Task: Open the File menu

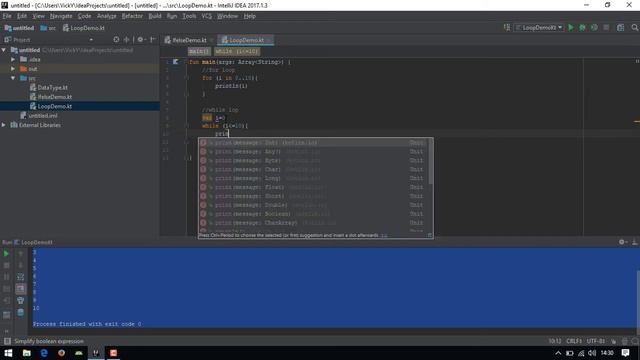Action: [7, 16]
